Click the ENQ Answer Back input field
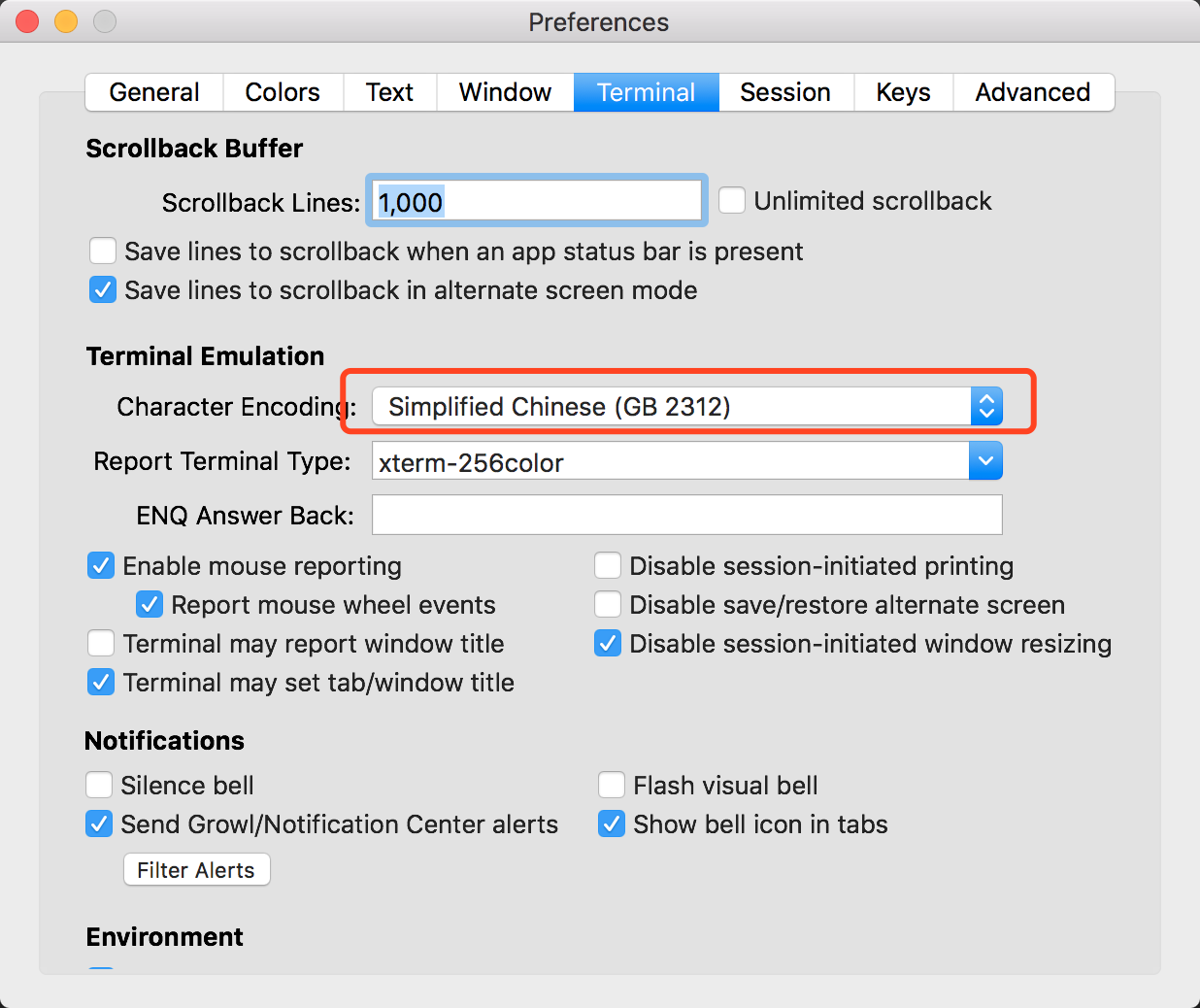Screen dimensions: 1200x1008 point(686,515)
